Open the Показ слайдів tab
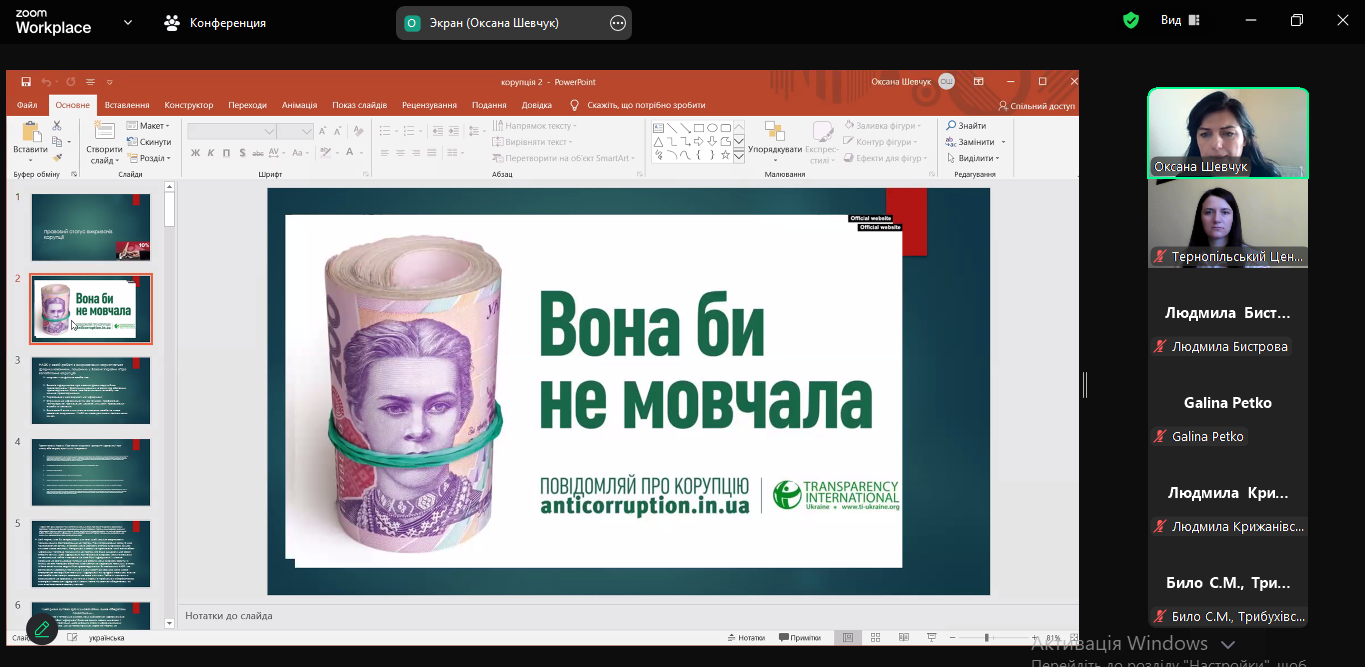1365x667 pixels. [x=359, y=105]
